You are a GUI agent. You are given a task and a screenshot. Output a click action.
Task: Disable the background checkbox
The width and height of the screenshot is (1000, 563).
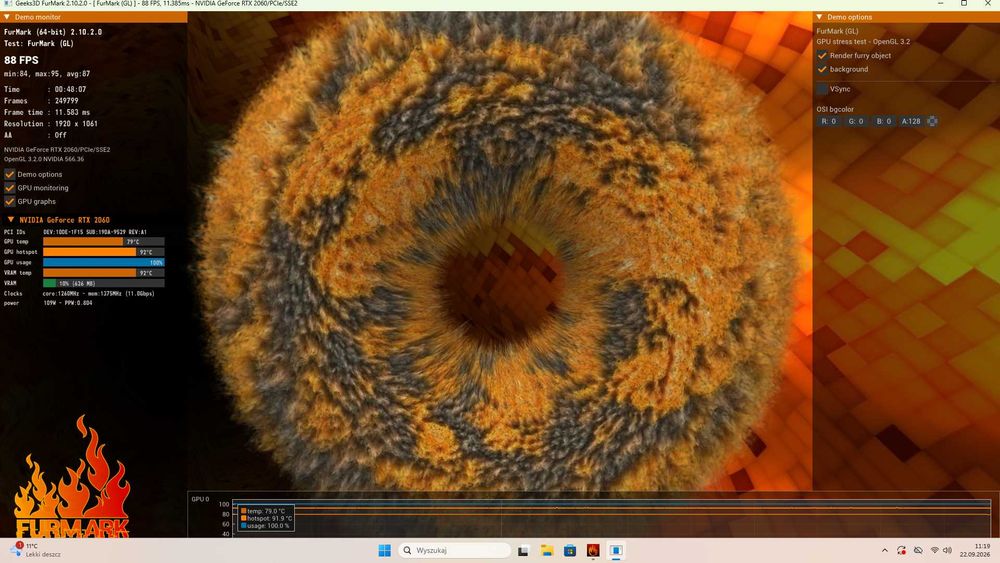(x=822, y=69)
